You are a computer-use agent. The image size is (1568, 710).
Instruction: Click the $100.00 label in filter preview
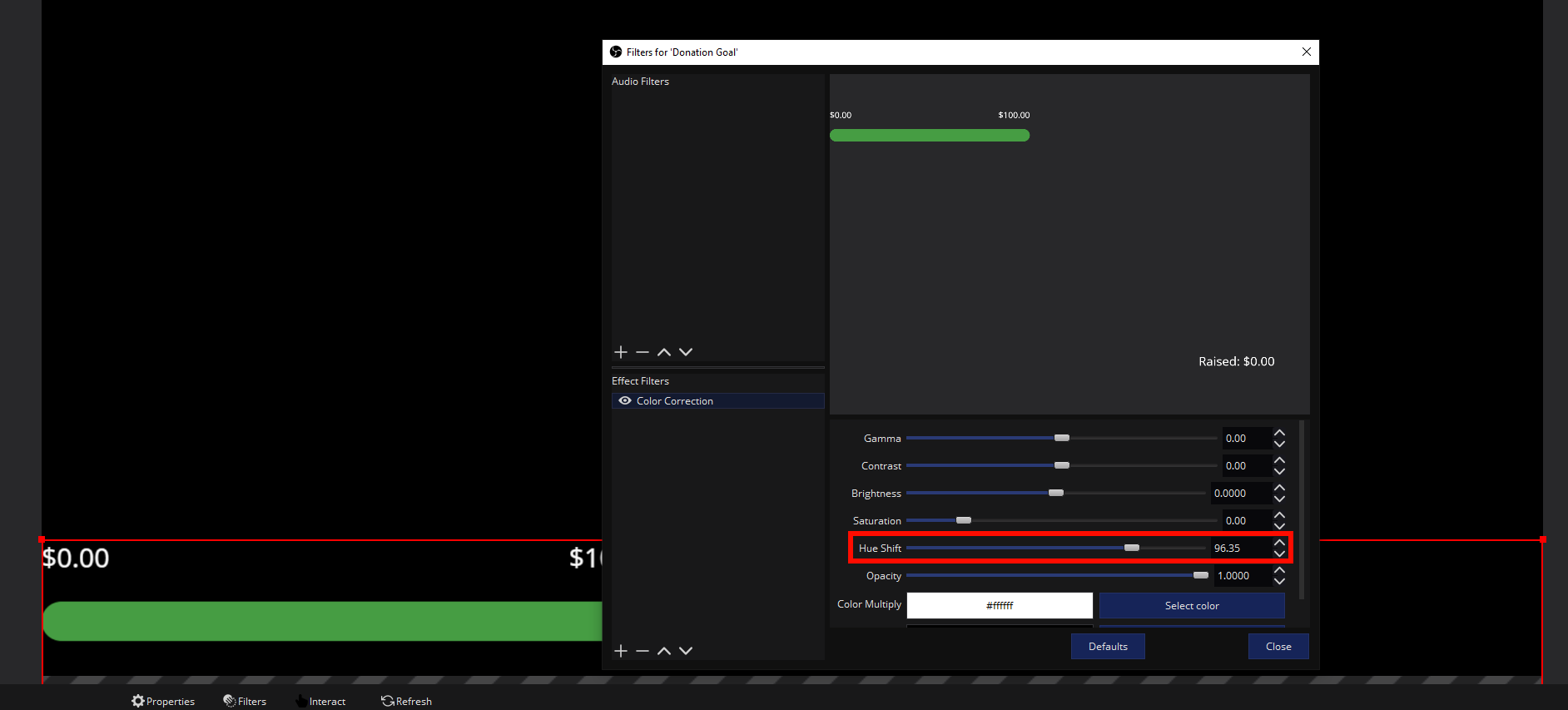coord(1014,115)
